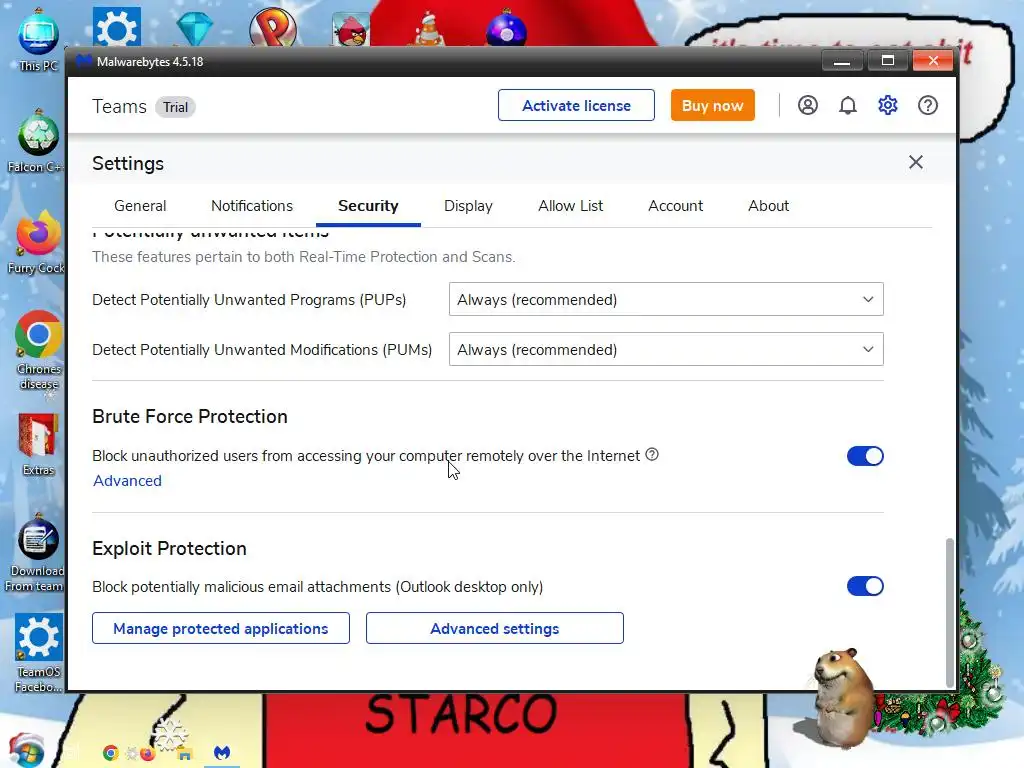The height and width of the screenshot is (768, 1024).
Task: Open the Bejeweled diamond desktop icon
Action: click(x=195, y=29)
